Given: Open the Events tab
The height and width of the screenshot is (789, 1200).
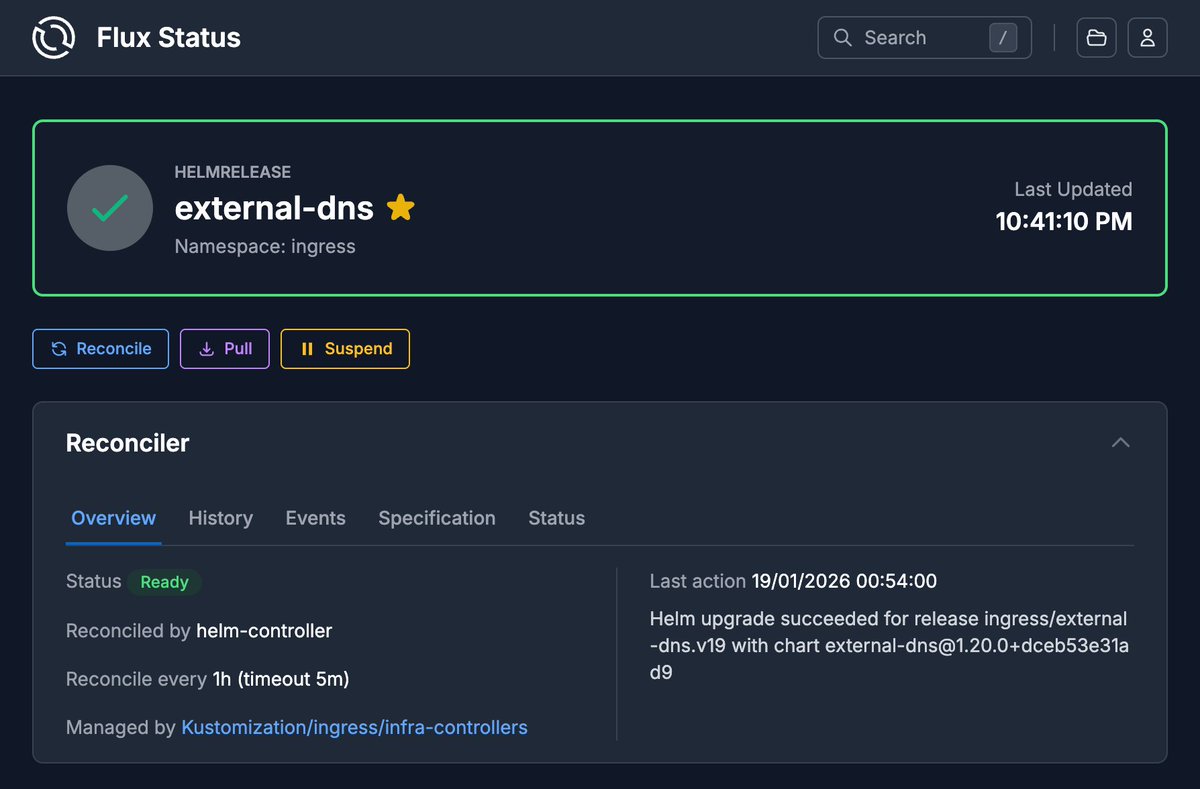Looking at the screenshot, I should (x=316, y=518).
